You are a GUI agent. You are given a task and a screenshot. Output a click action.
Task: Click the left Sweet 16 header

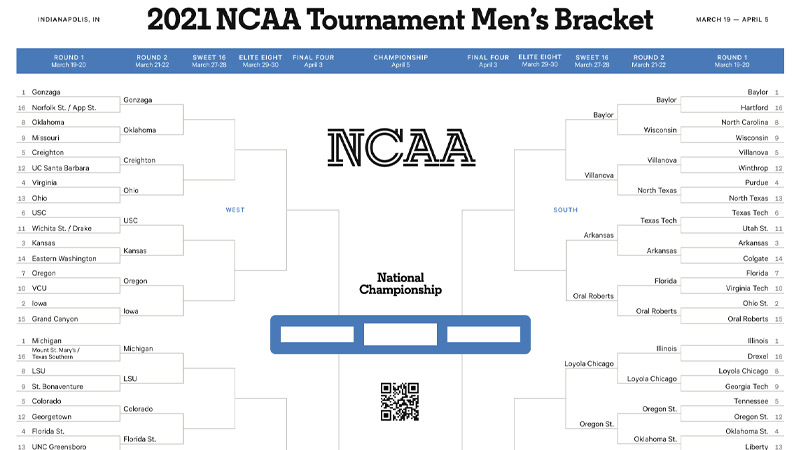click(209, 61)
